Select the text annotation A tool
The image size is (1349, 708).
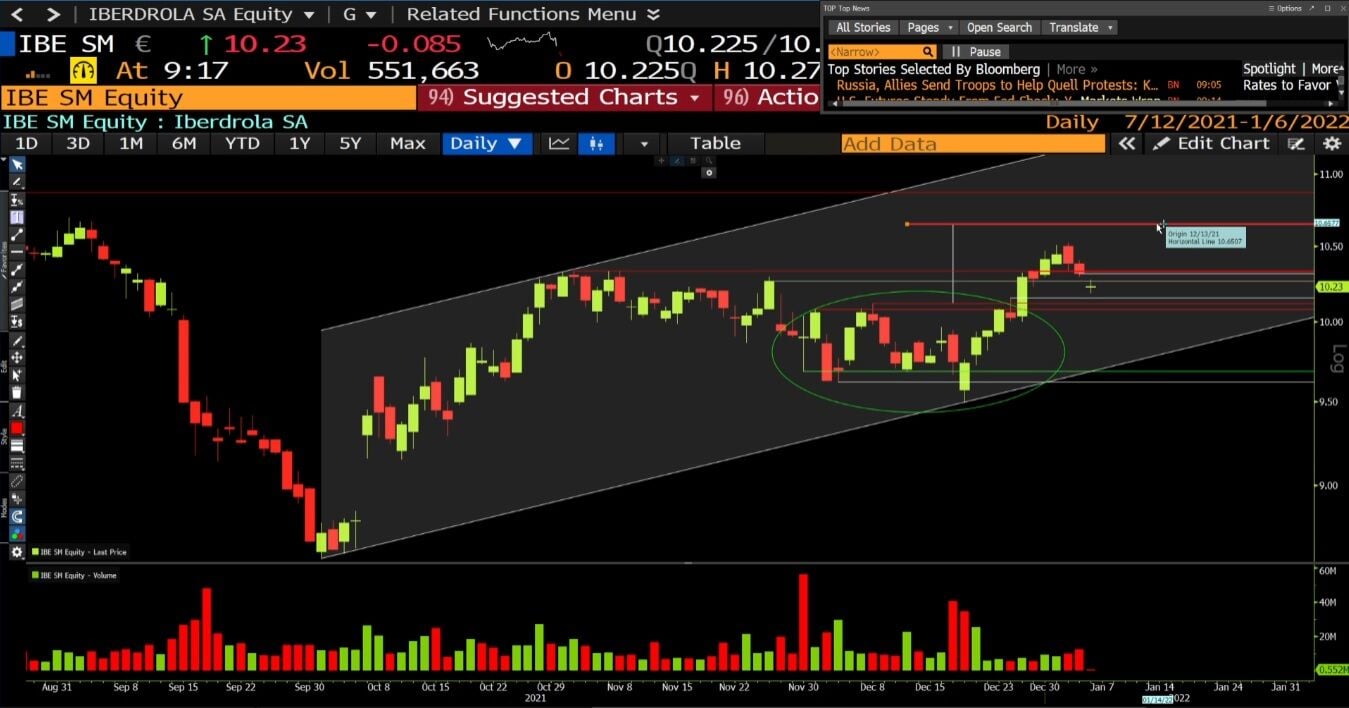[x=17, y=410]
